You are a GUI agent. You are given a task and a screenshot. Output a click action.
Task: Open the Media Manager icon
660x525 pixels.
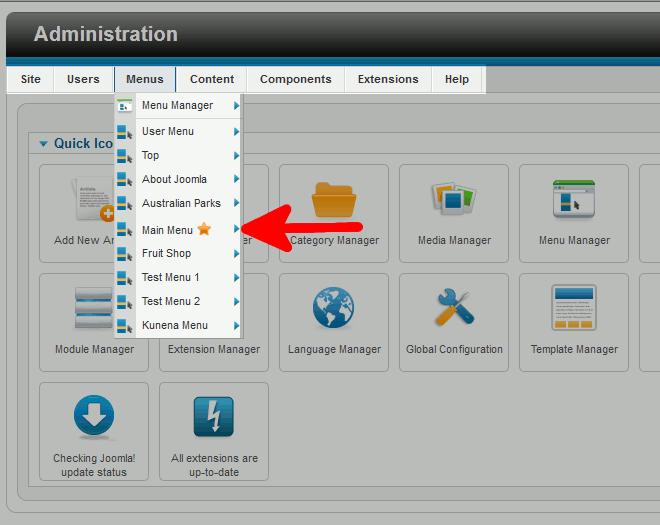click(x=454, y=198)
